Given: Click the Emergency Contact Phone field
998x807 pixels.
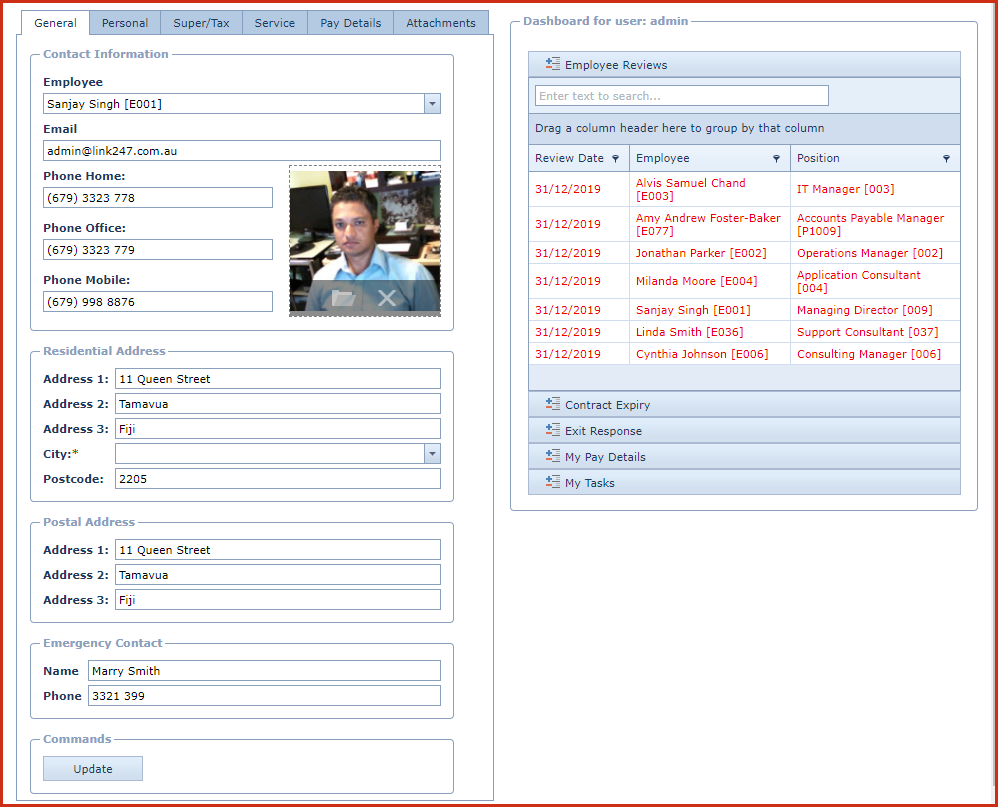Looking at the screenshot, I should pyautogui.click(x=264, y=696).
